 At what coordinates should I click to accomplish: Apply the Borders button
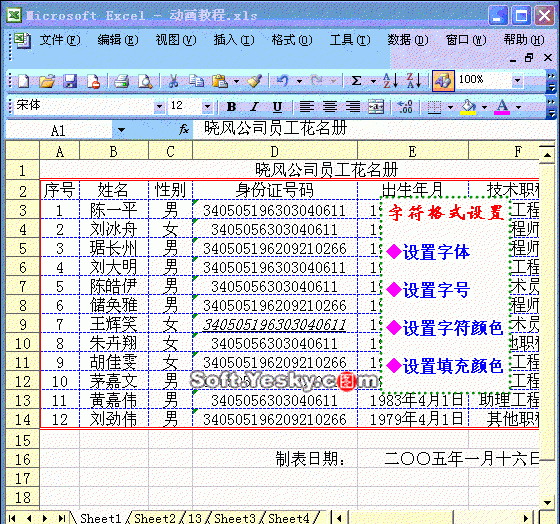coord(434,106)
